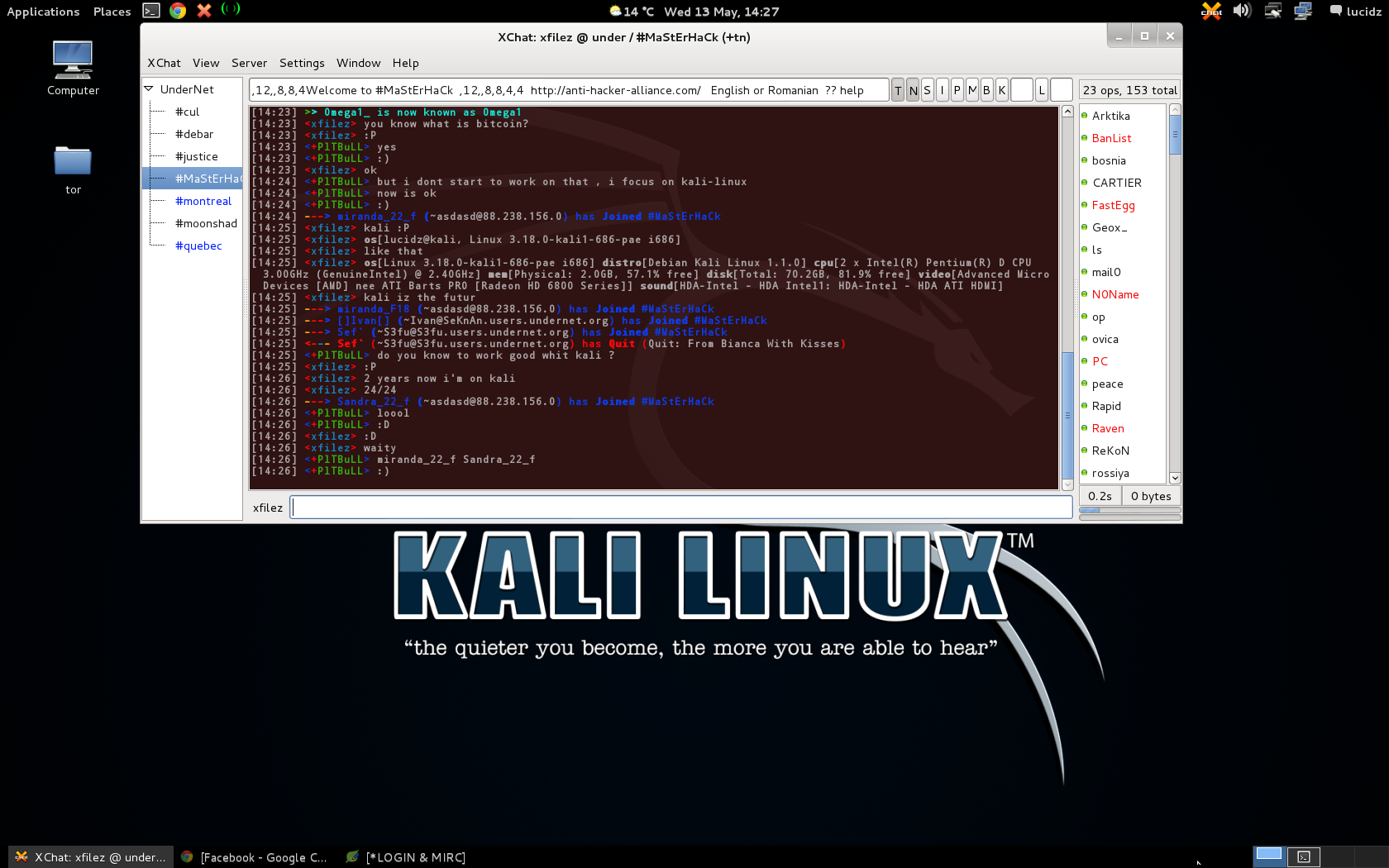Open the terminal launcher in top panel
Image resolution: width=1389 pixels, height=868 pixels.
click(x=150, y=11)
